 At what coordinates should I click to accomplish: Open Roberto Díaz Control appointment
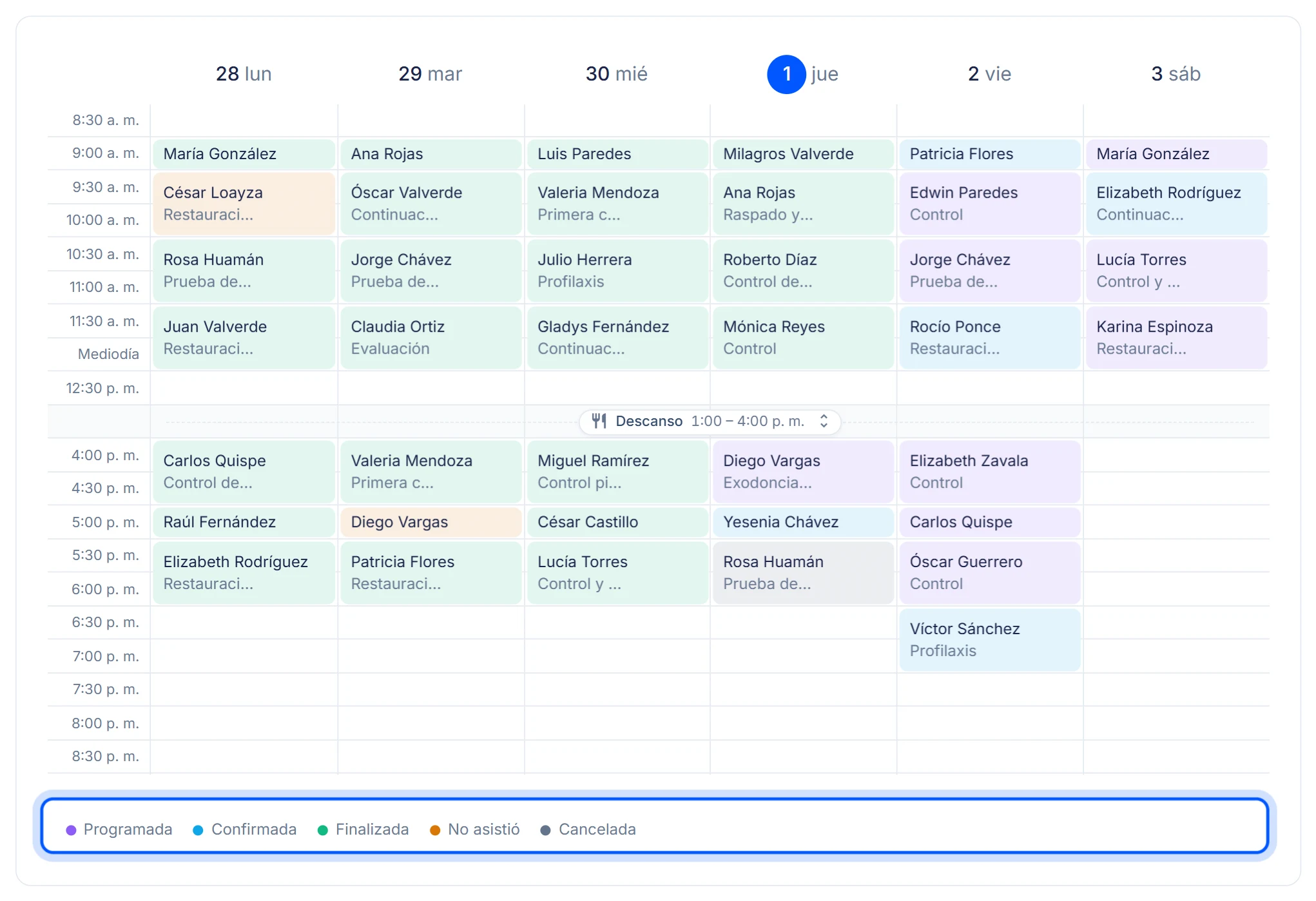point(803,271)
